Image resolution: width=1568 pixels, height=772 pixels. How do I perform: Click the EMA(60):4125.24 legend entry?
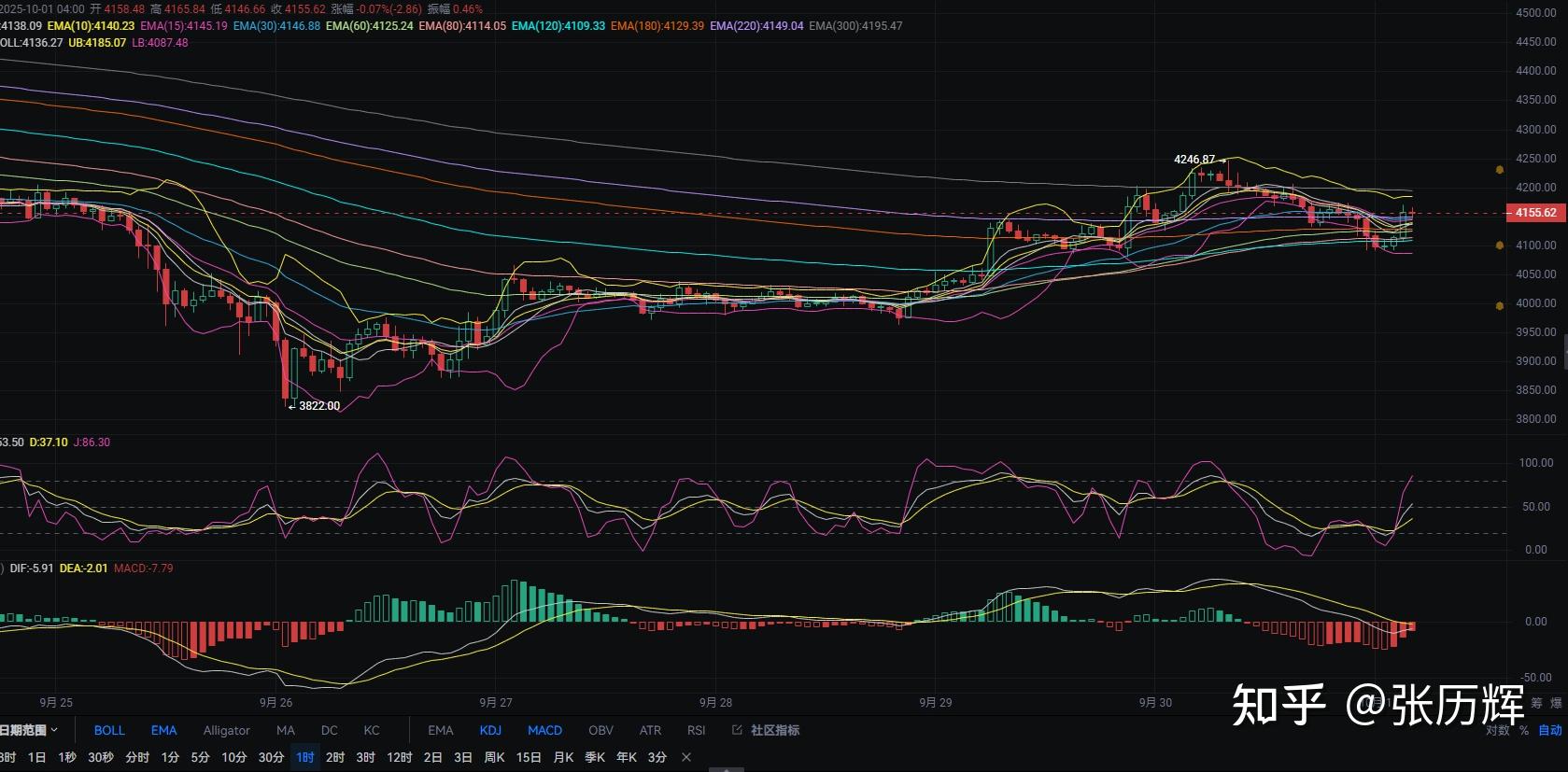[370, 26]
